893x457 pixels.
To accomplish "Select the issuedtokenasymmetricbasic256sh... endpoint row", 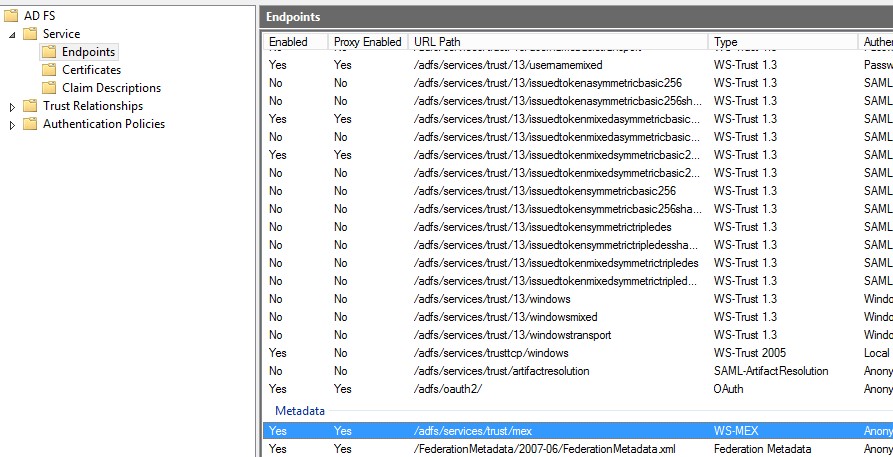I will (x=578, y=101).
